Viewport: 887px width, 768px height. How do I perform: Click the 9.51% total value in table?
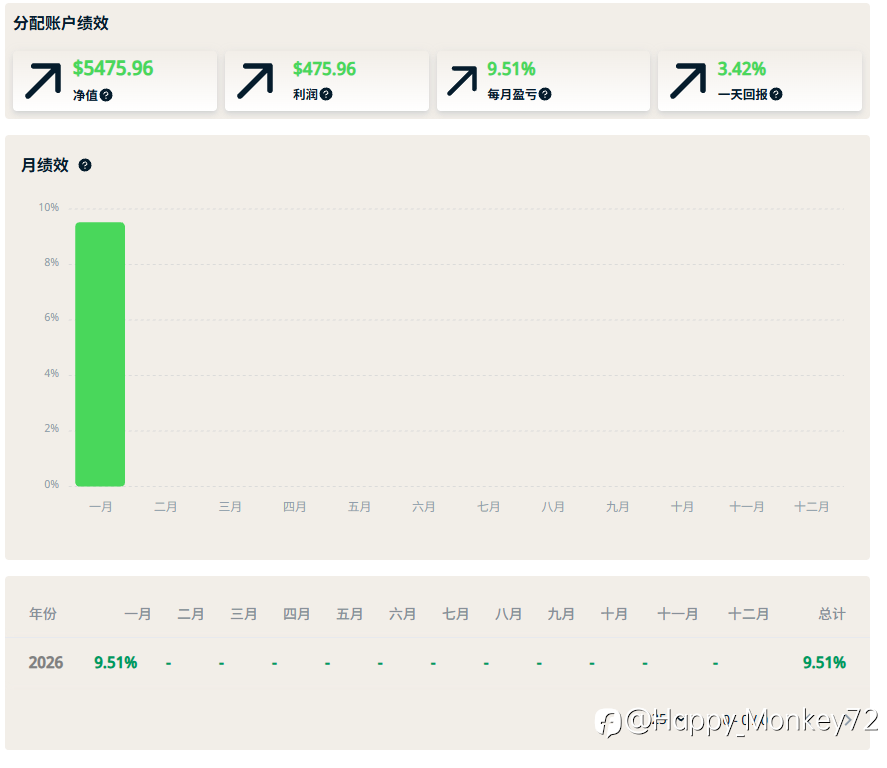824,662
